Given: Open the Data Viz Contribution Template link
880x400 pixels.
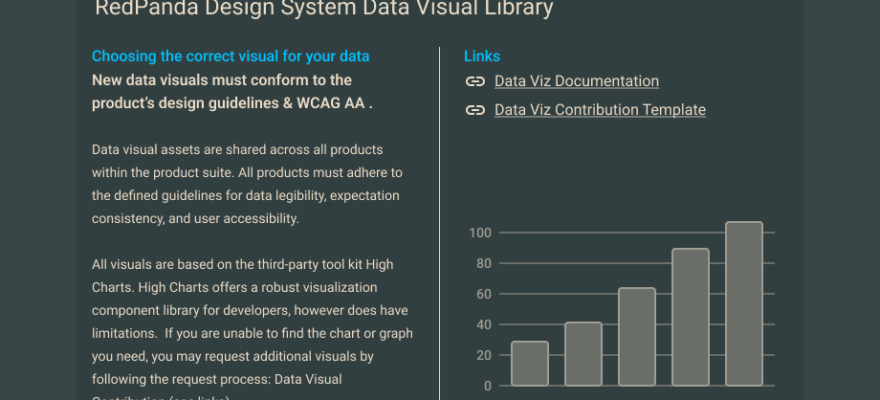Looking at the screenshot, I should pyautogui.click(x=599, y=110).
